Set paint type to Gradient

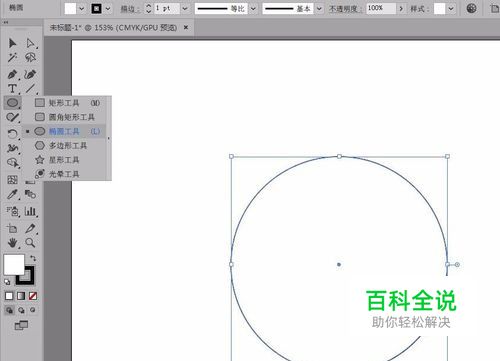click(21, 296)
